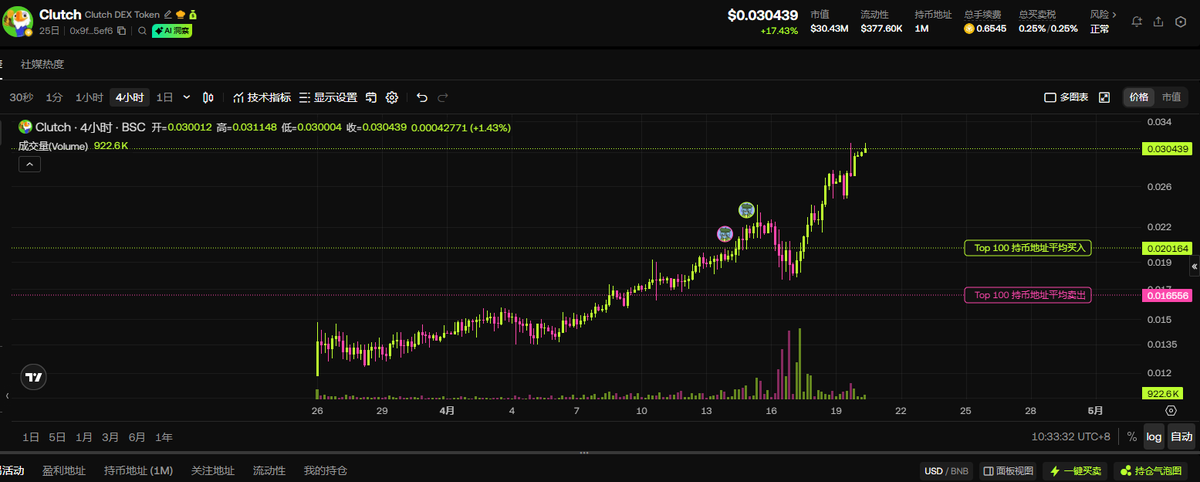Open 技术指标 indicators menu
The image size is (1200, 482).
(262, 98)
